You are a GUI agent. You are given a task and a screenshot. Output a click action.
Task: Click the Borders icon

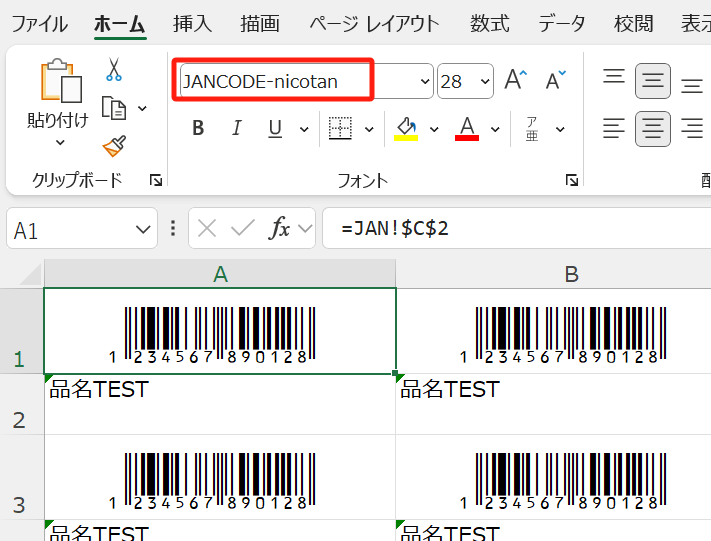point(340,128)
